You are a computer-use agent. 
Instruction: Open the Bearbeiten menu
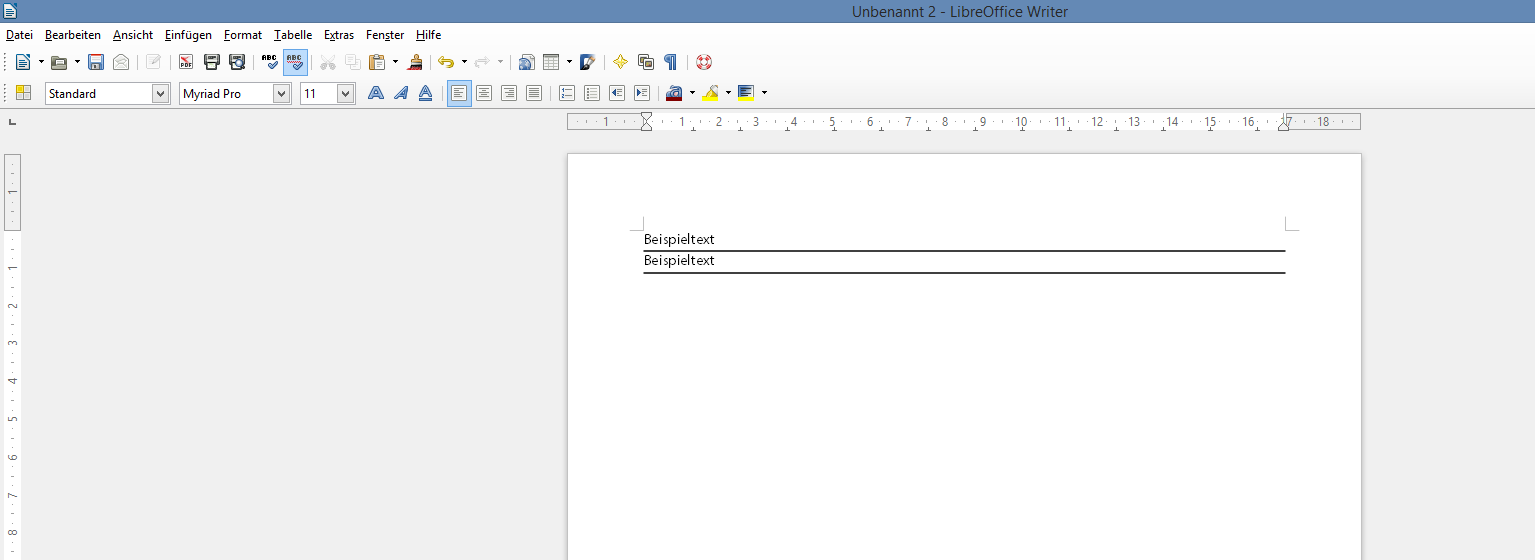point(73,35)
